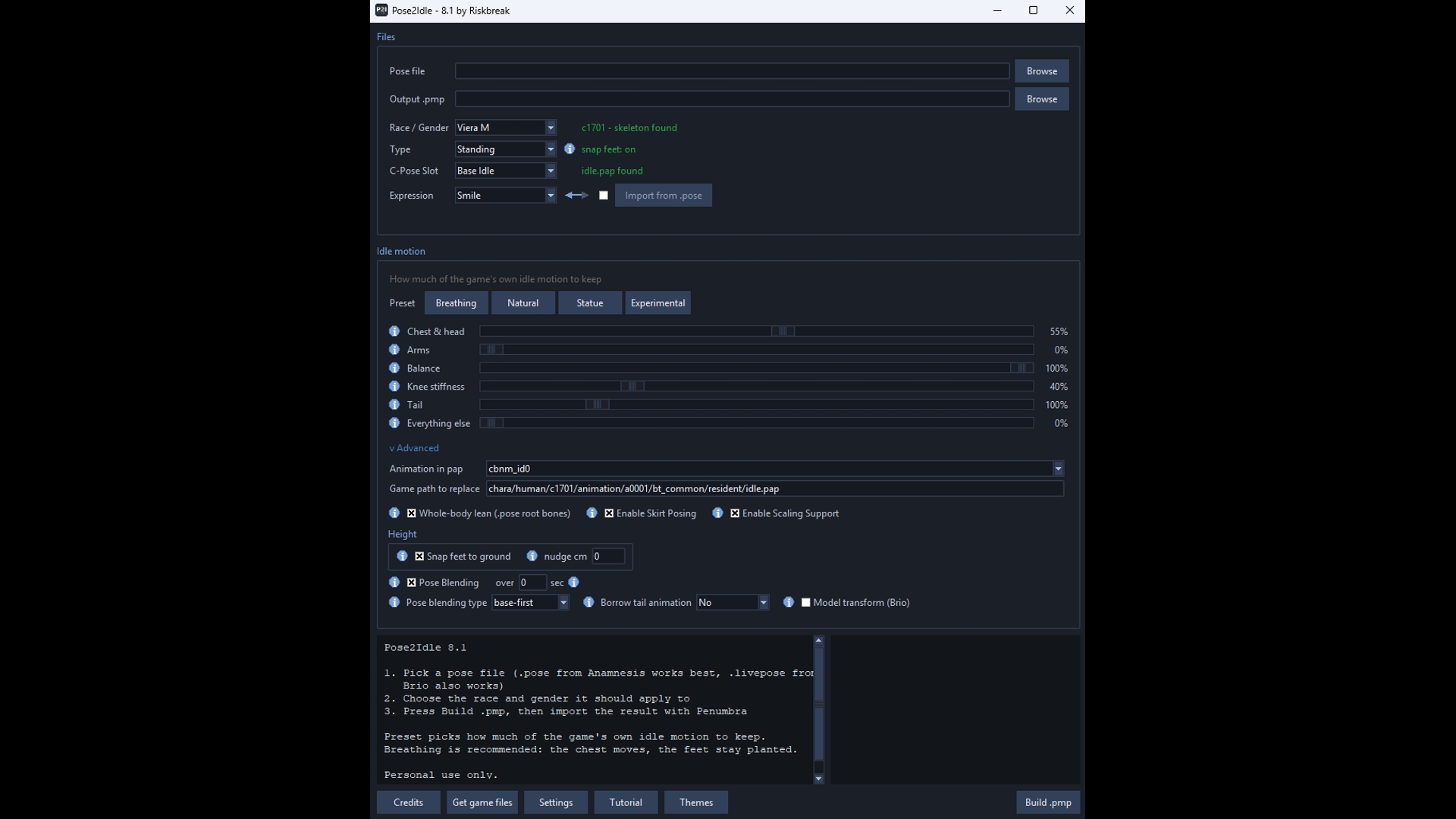This screenshot has width=1456, height=819.
Task: Click Browse for Pose file
Action: tap(1042, 71)
